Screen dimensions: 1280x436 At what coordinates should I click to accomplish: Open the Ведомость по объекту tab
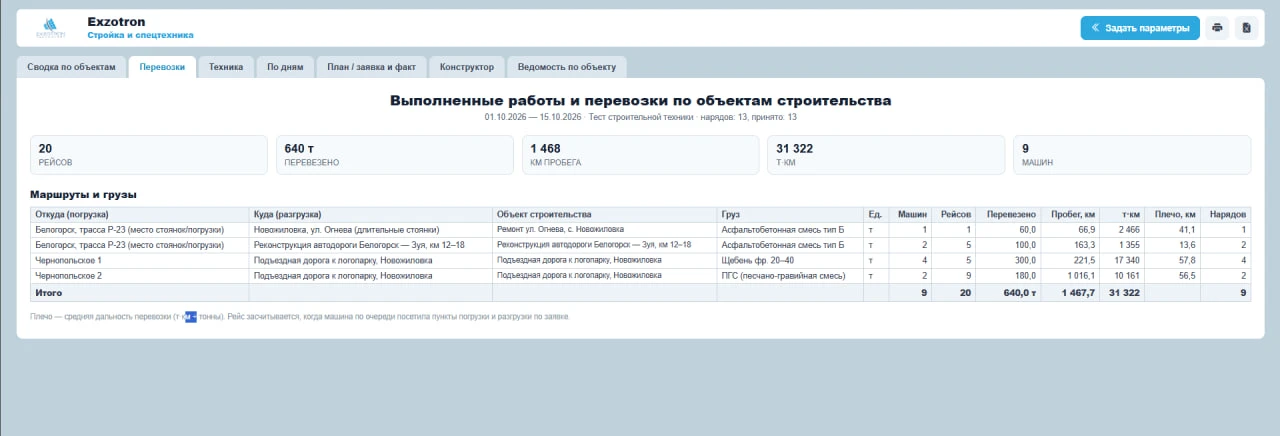(567, 67)
